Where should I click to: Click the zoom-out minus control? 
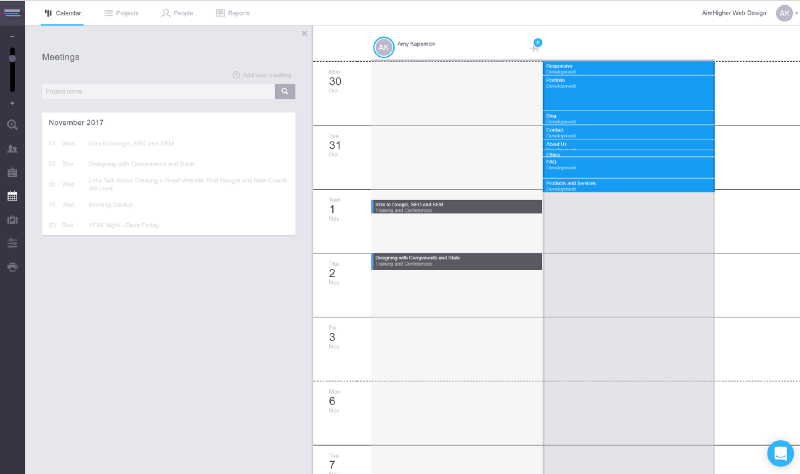[x=12, y=37]
